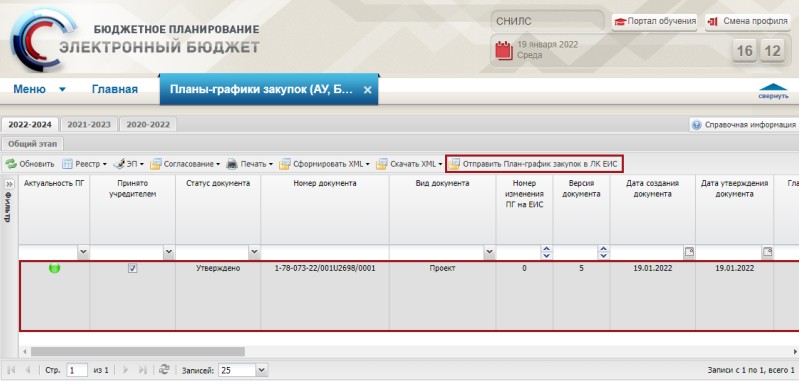The width and height of the screenshot is (799, 381).
Task: Go to last page button
Action: click(143, 370)
